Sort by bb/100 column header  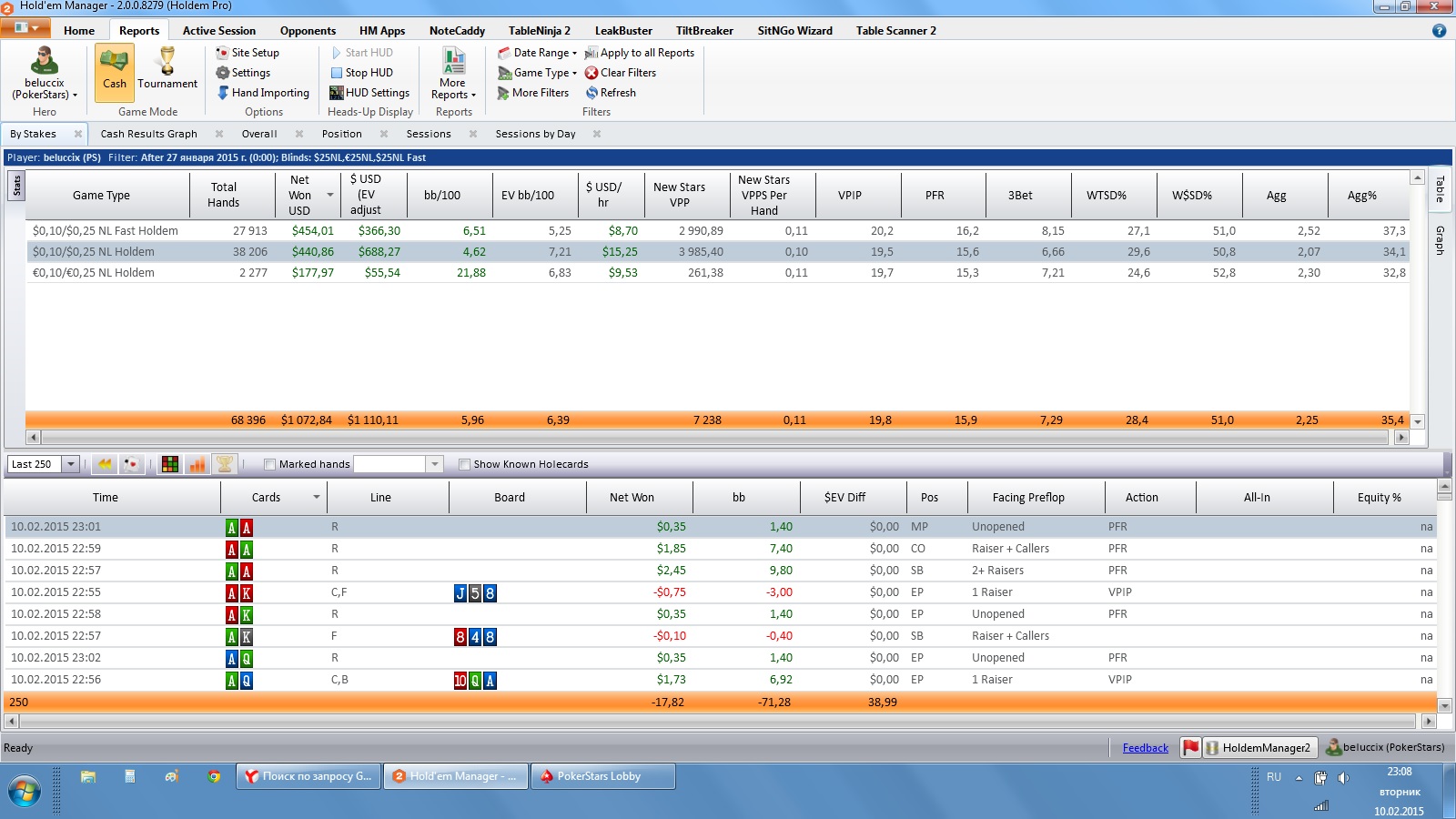tap(442, 195)
